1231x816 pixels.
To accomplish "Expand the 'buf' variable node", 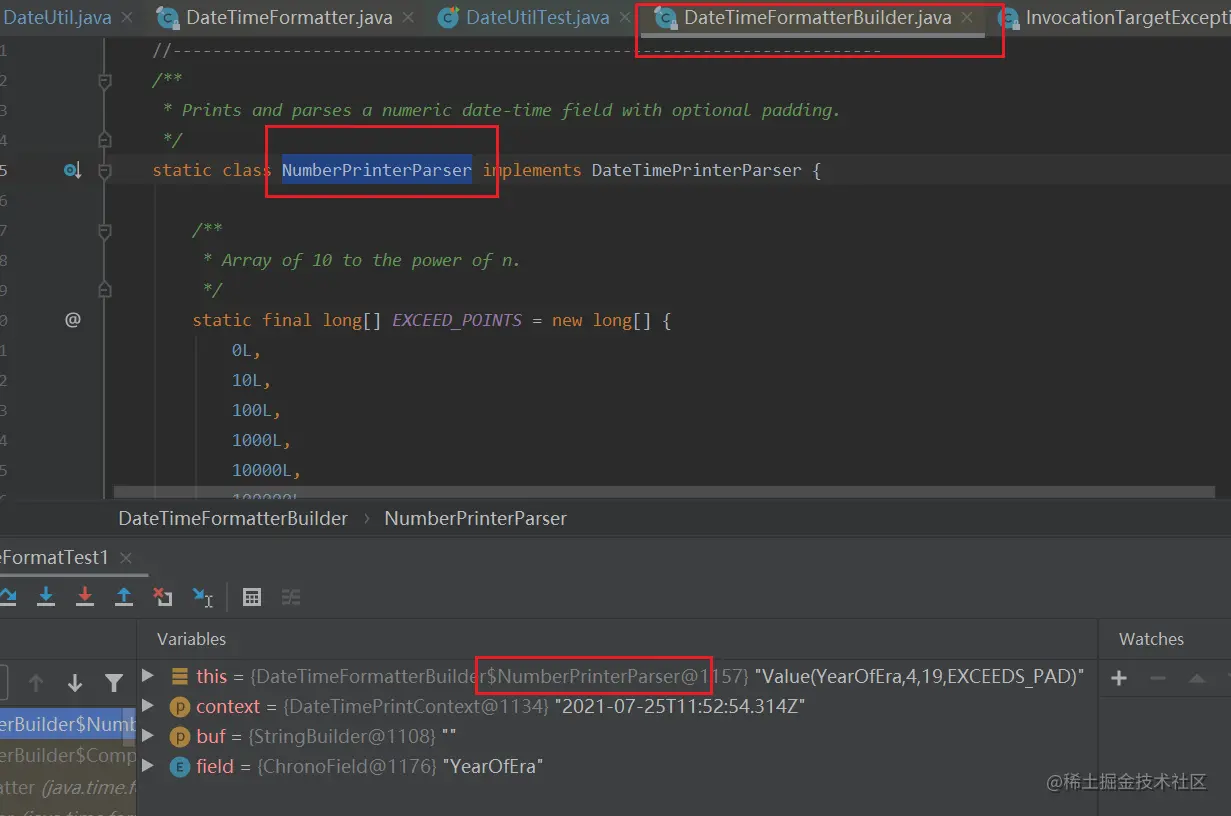I will click(148, 736).
